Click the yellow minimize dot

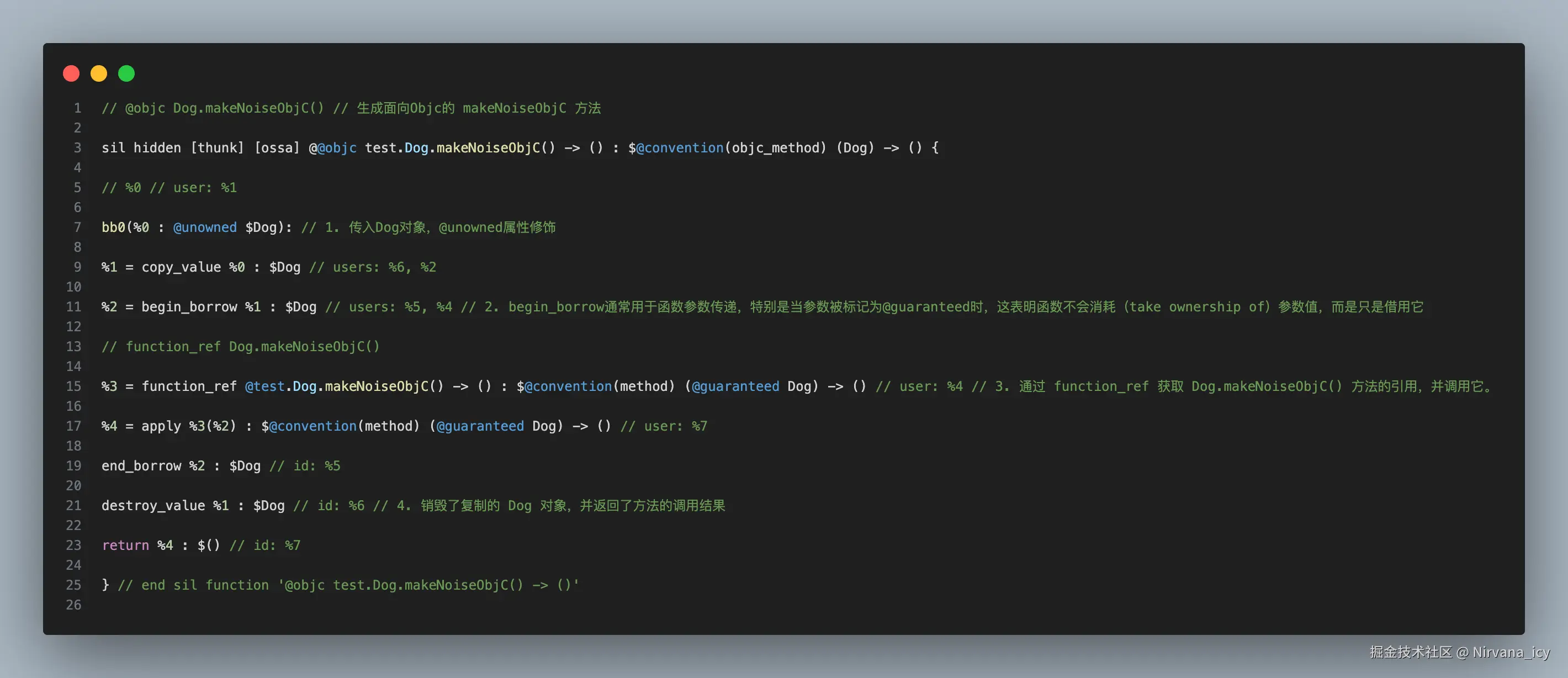(99, 73)
